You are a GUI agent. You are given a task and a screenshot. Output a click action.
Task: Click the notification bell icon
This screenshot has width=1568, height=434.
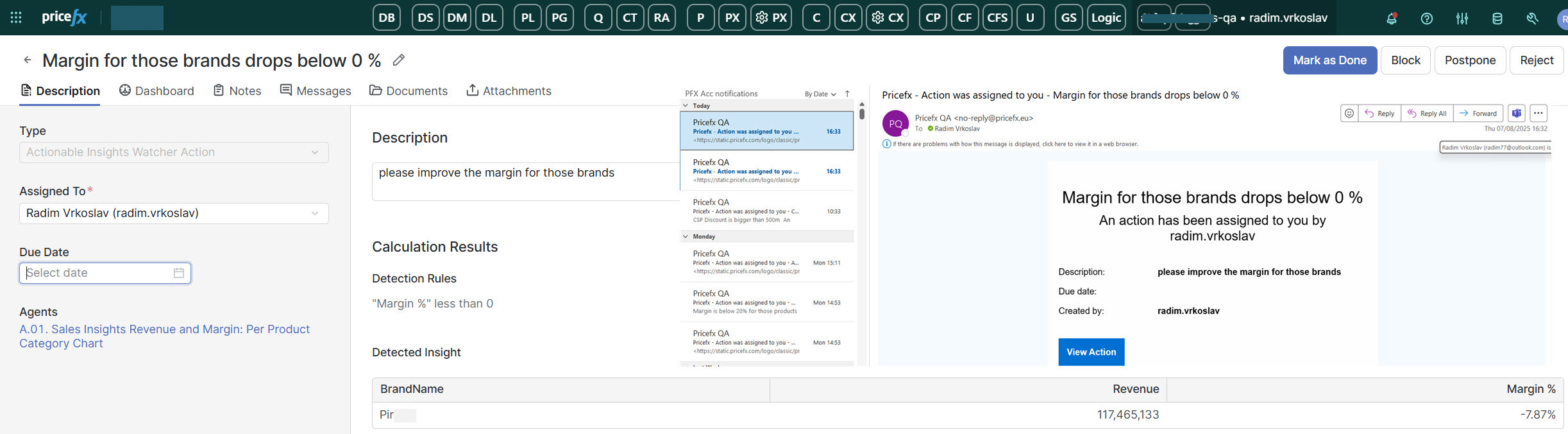pos(1391,19)
